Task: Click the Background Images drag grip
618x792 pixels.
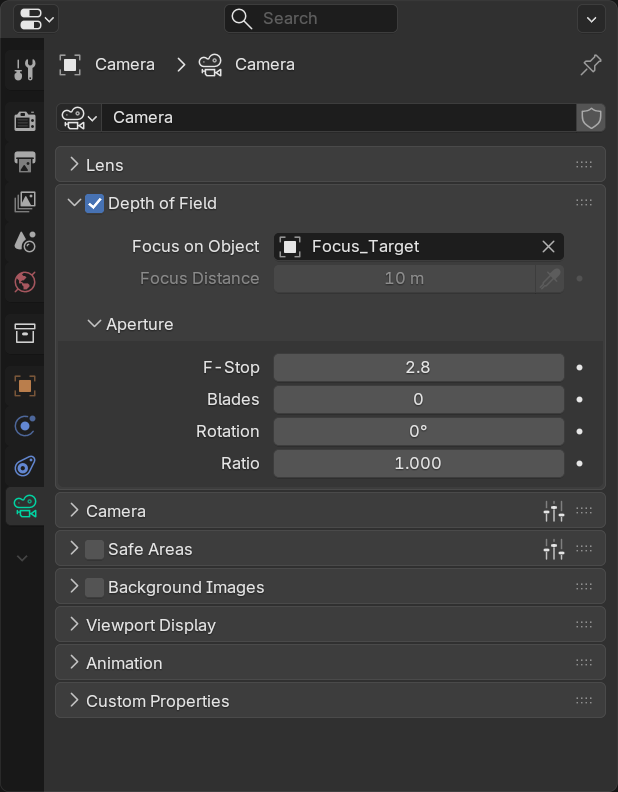Action: [584, 586]
